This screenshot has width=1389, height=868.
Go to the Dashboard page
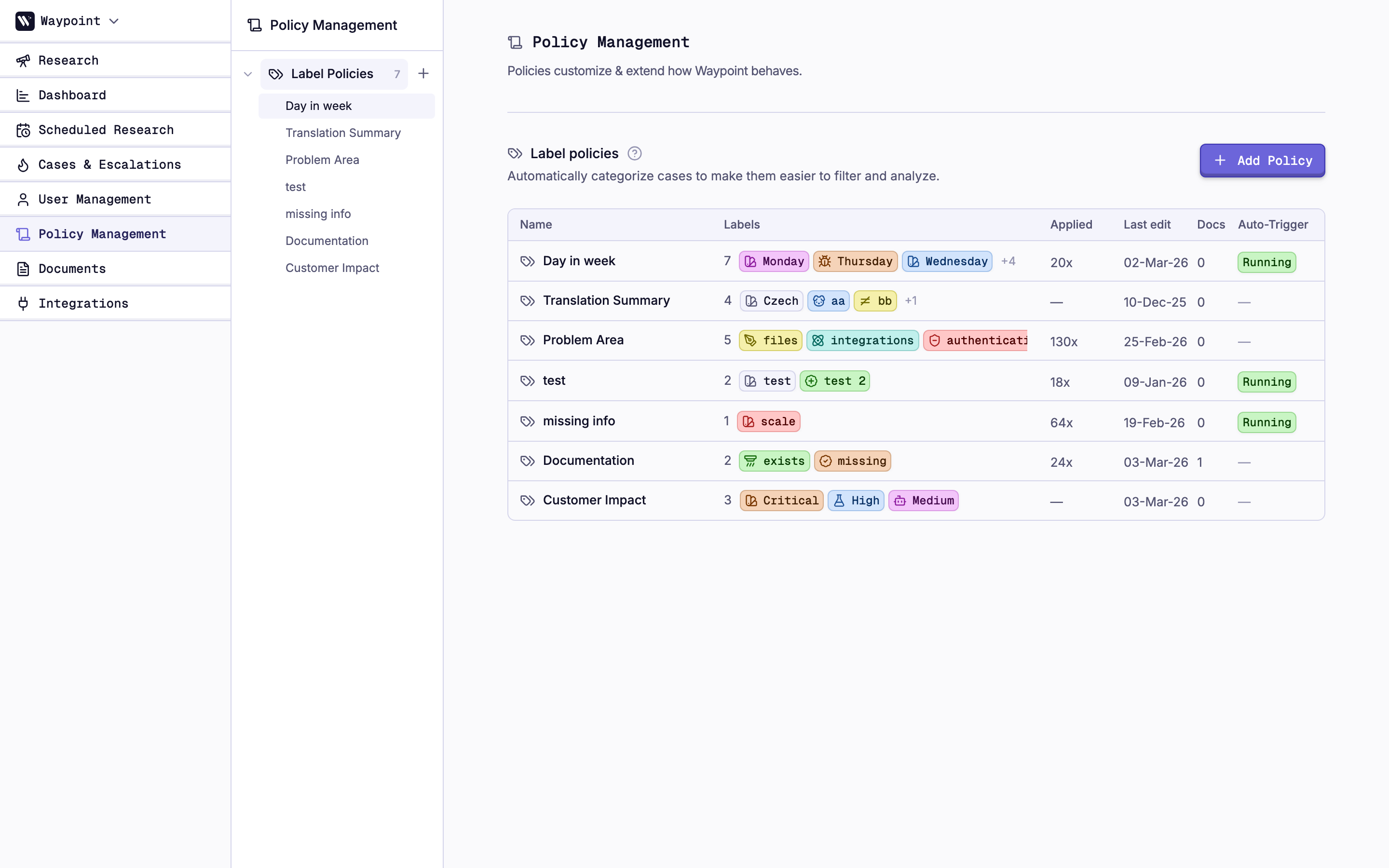point(115,95)
